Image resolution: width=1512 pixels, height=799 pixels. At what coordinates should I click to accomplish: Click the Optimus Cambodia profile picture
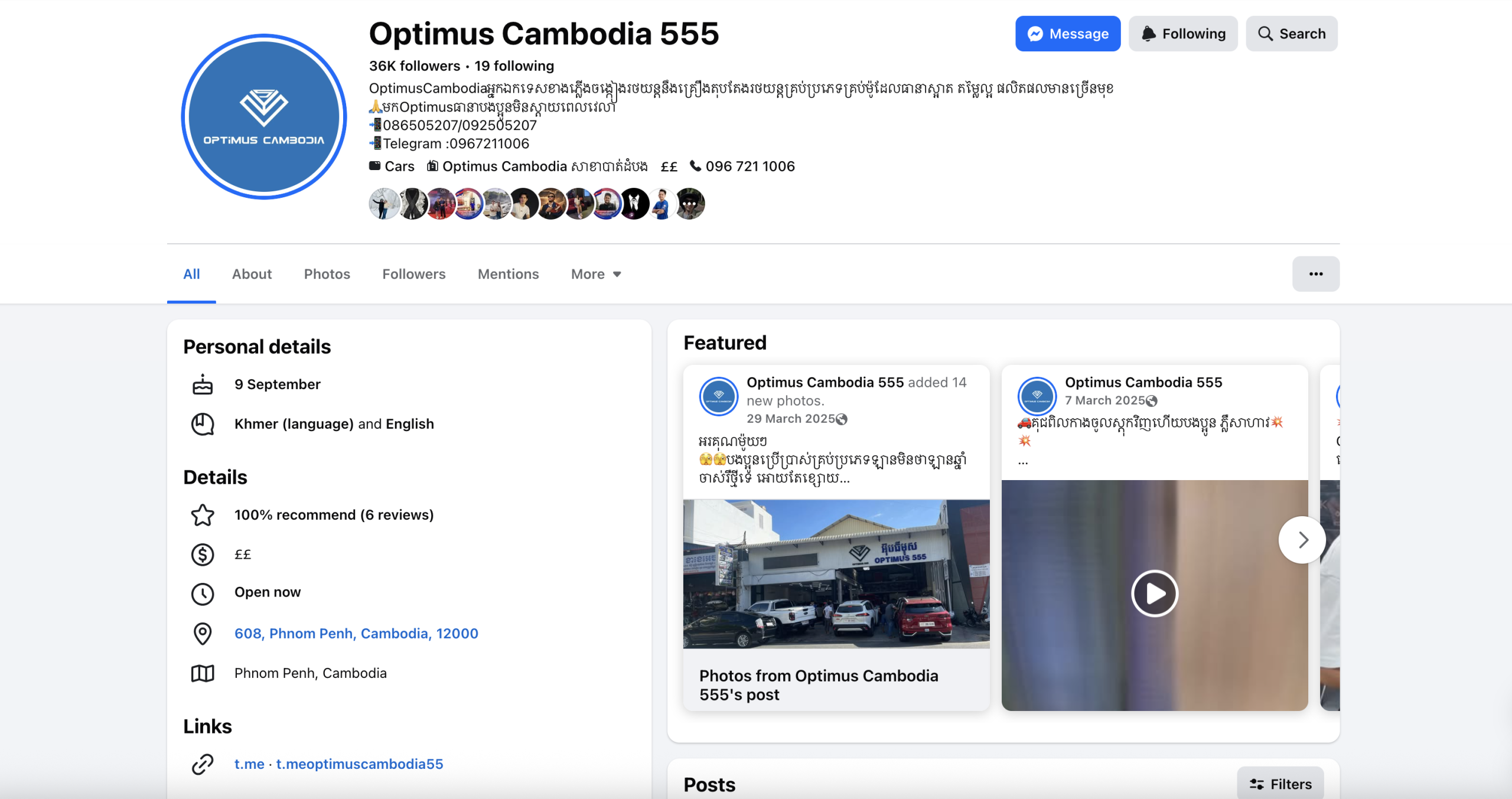pos(264,116)
